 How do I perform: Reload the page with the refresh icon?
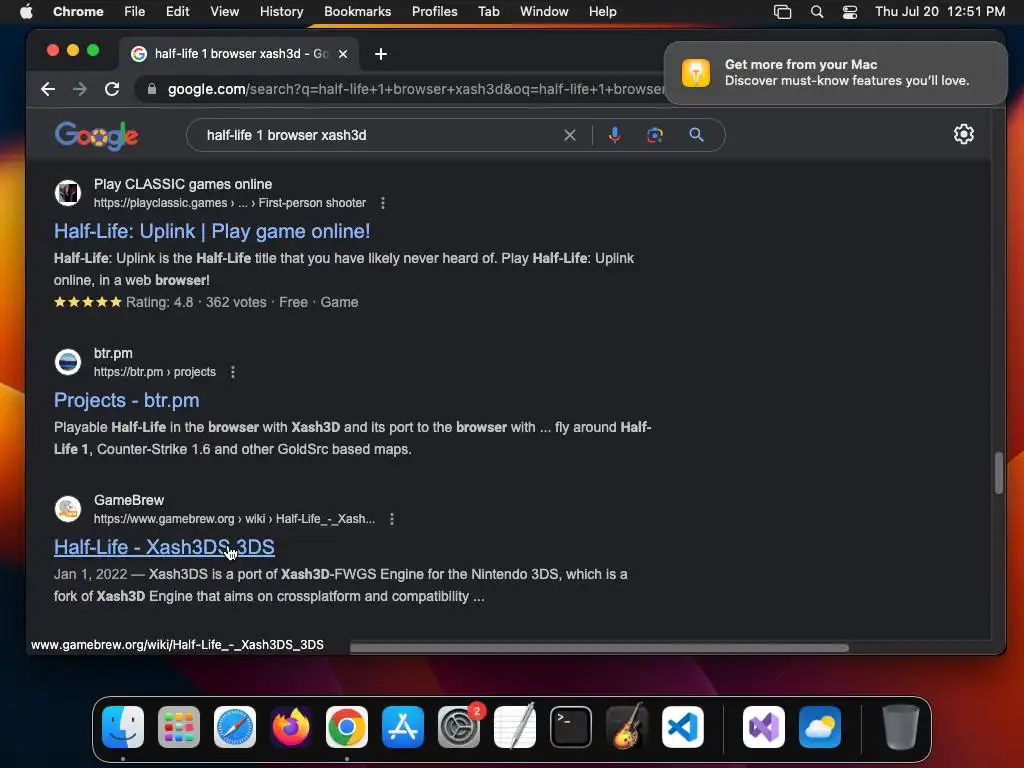tap(112, 89)
